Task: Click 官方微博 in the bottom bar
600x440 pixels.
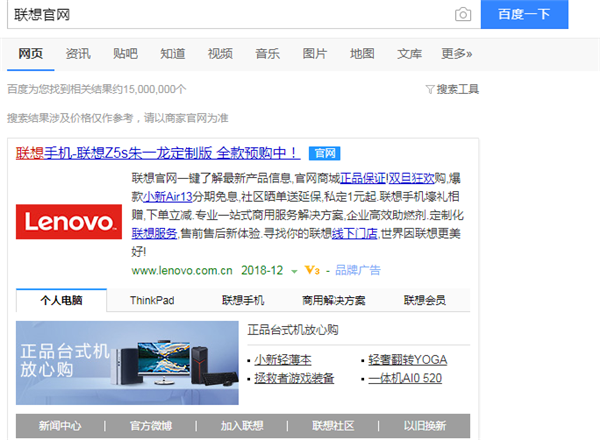Action: click(151, 426)
